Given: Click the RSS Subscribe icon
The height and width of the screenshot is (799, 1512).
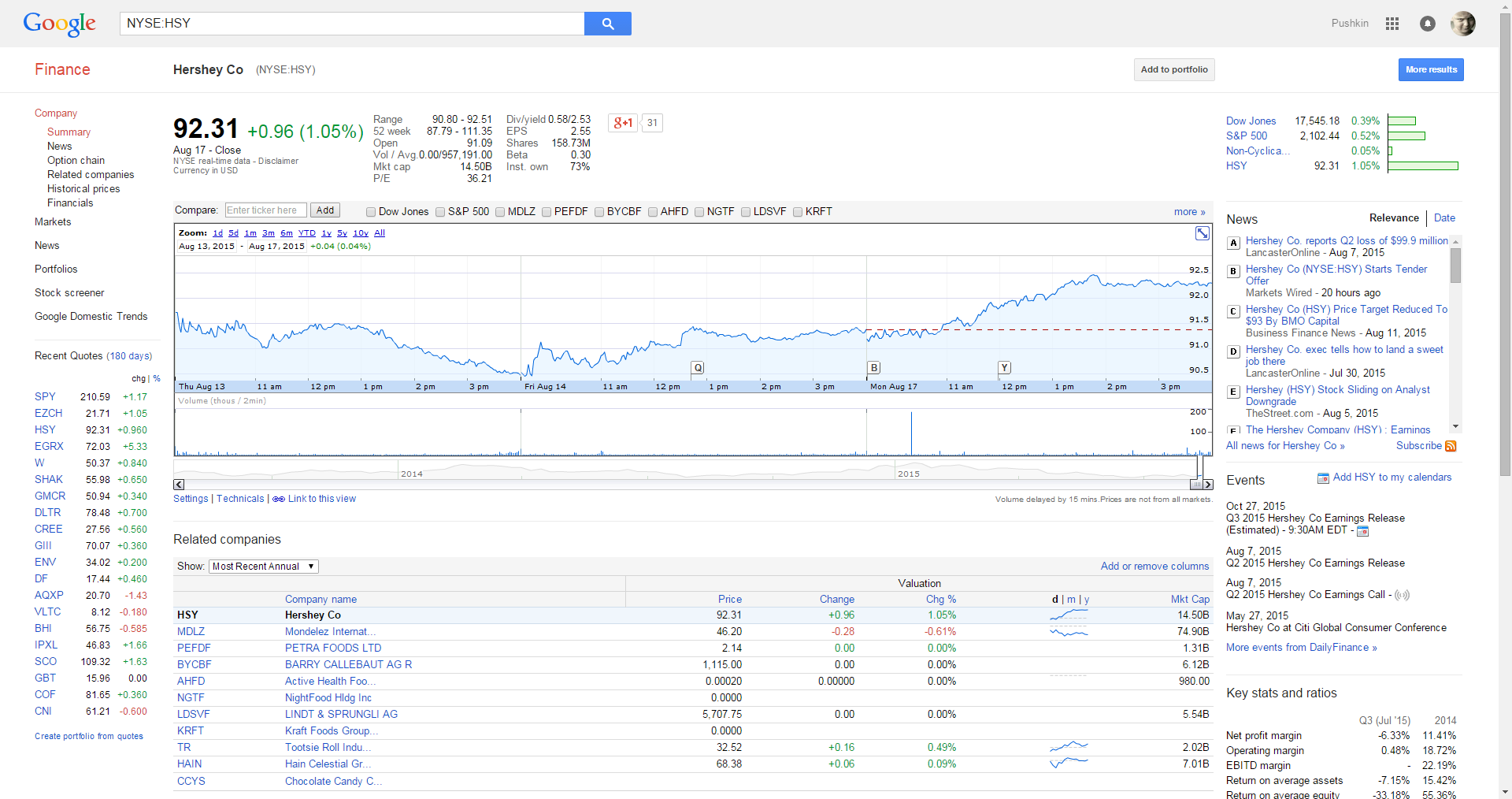Looking at the screenshot, I should (x=1451, y=446).
